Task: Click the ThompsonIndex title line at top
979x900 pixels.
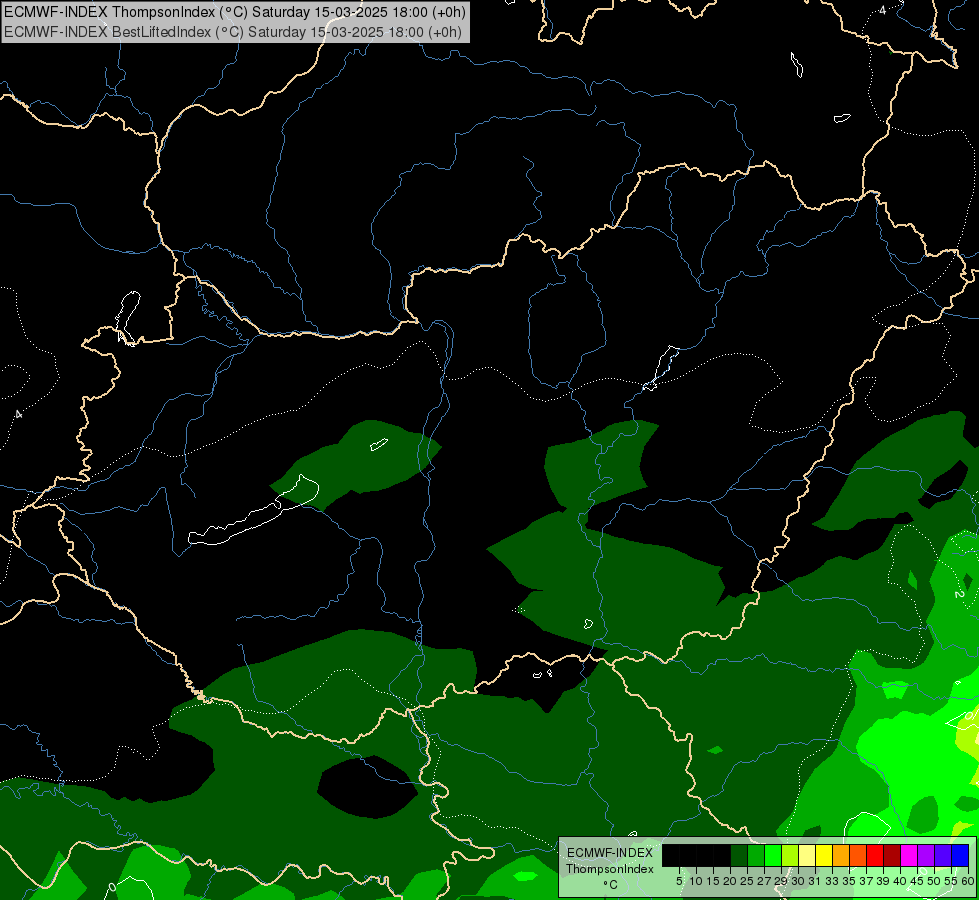Action: [235, 12]
